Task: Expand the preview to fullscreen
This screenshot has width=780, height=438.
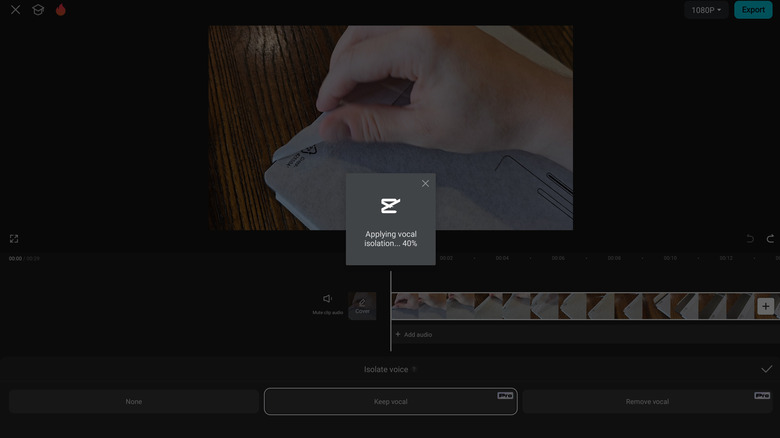Action: click(14, 239)
